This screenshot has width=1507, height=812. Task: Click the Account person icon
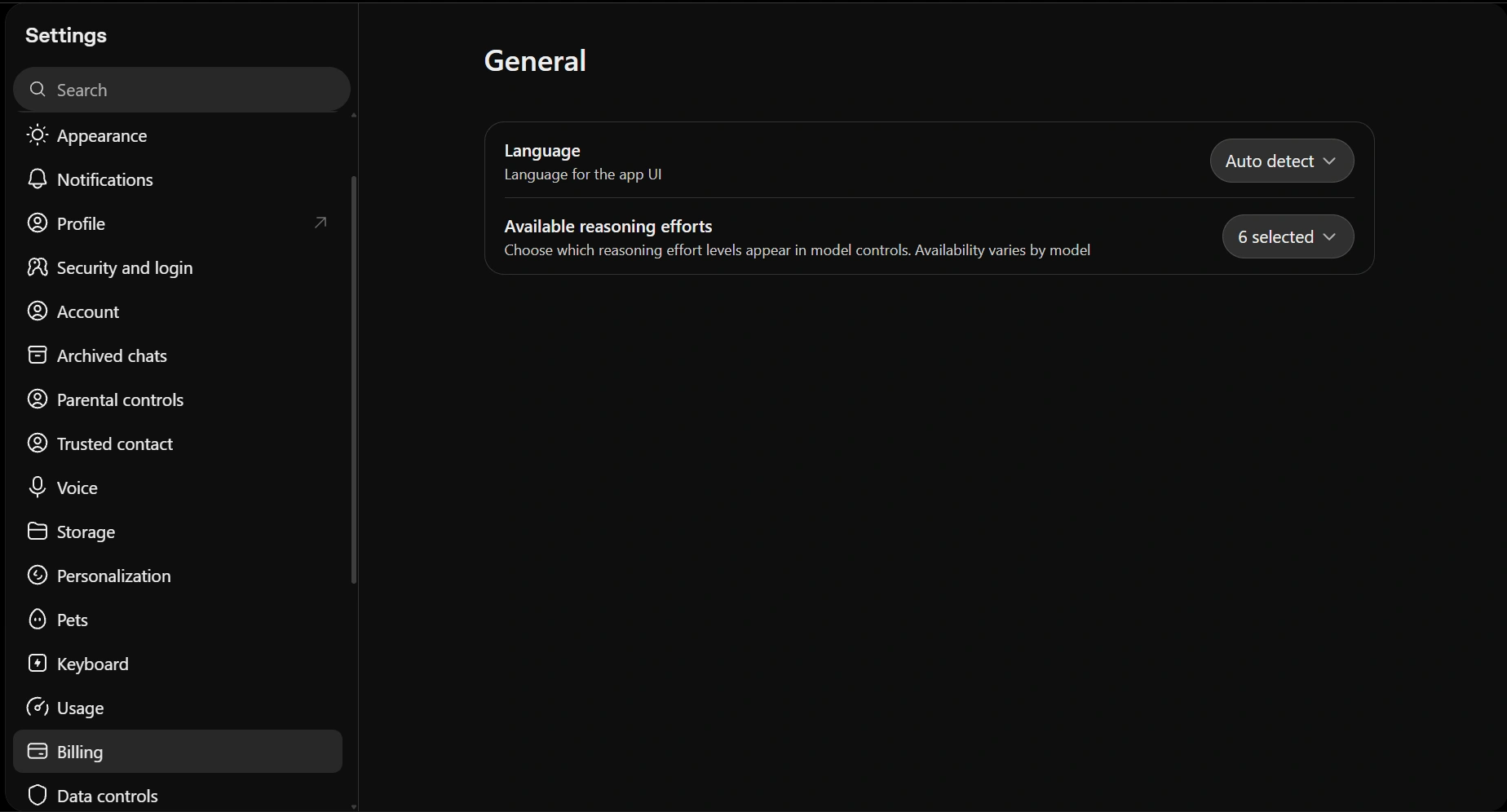37,311
